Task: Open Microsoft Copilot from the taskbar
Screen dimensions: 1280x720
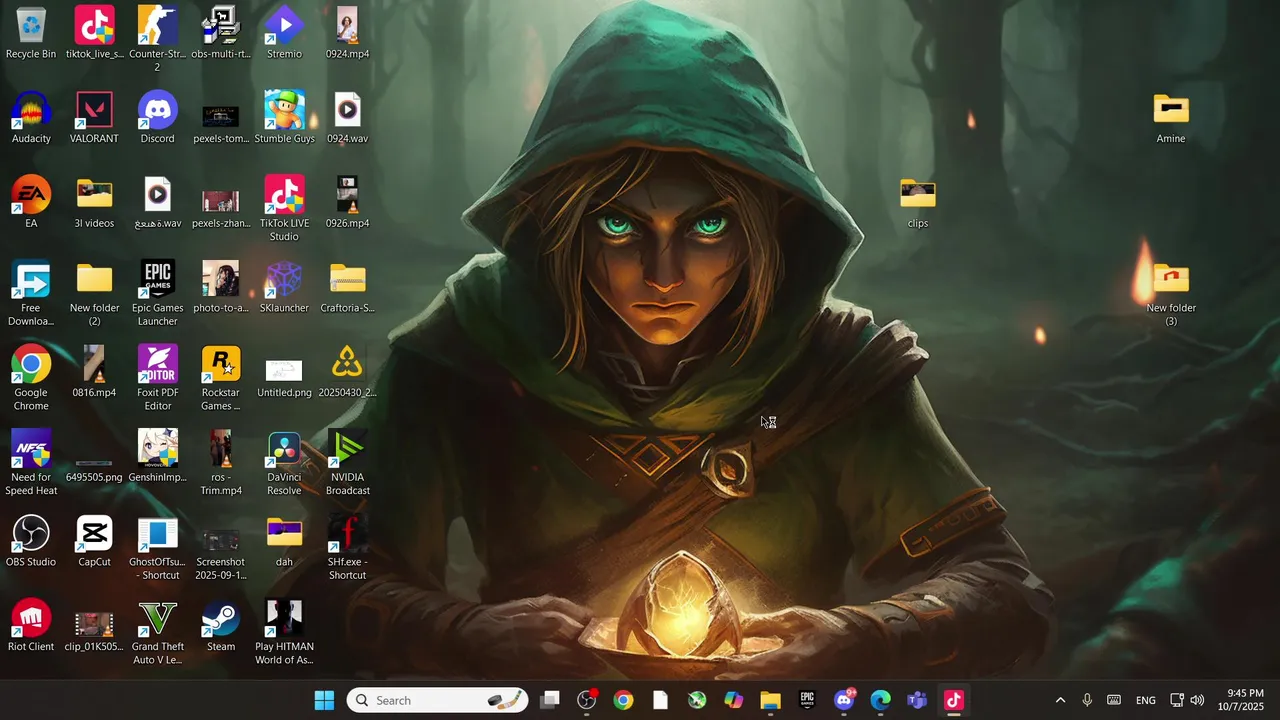Action: click(x=733, y=700)
